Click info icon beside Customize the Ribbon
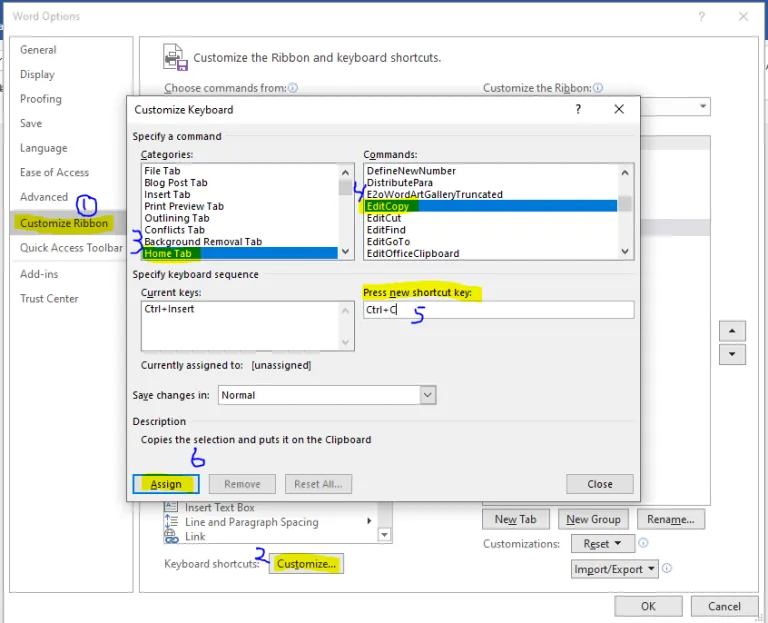Image resolution: width=768 pixels, height=623 pixels. (598, 88)
